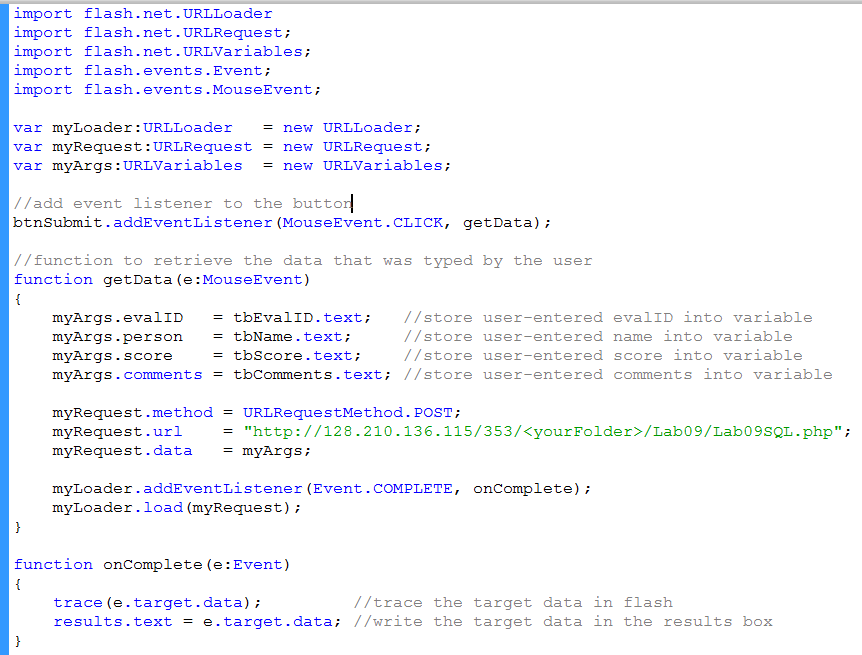The width and height of the screenshot is (862, 655).
Task: Click the myRequest.data assignment line
Action: click(180, 451)
